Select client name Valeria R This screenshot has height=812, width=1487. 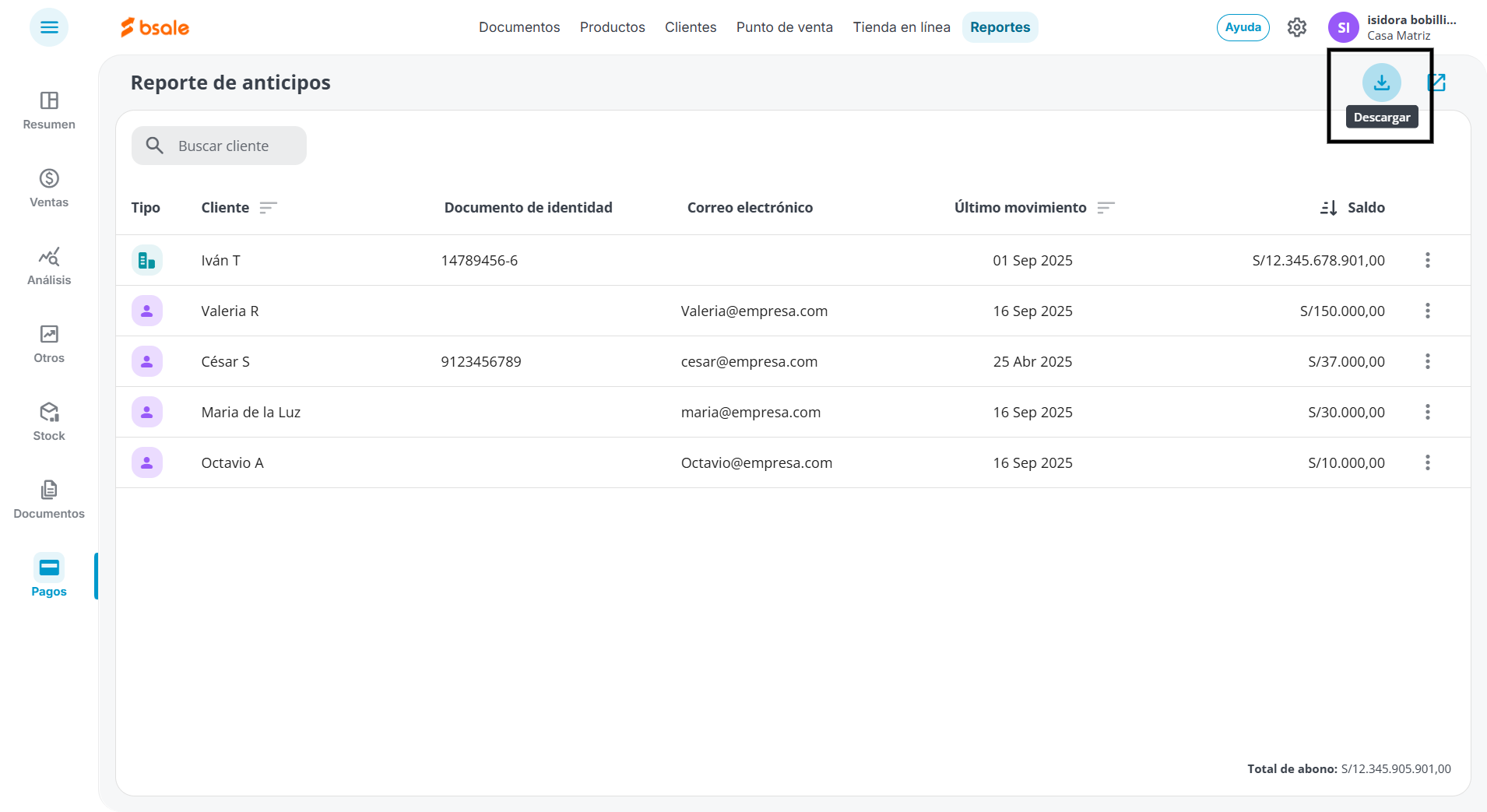tap(230, 311)
